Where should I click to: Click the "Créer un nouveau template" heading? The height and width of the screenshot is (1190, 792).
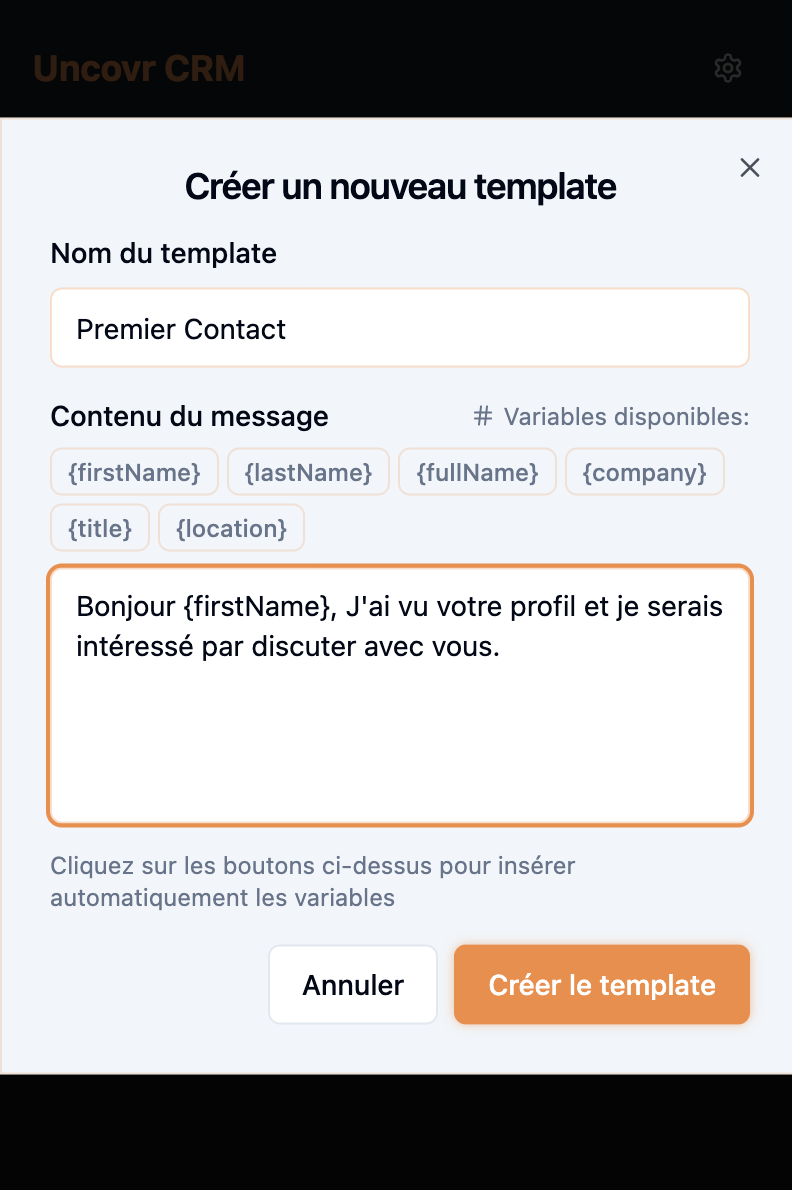[x=400, y=186]
